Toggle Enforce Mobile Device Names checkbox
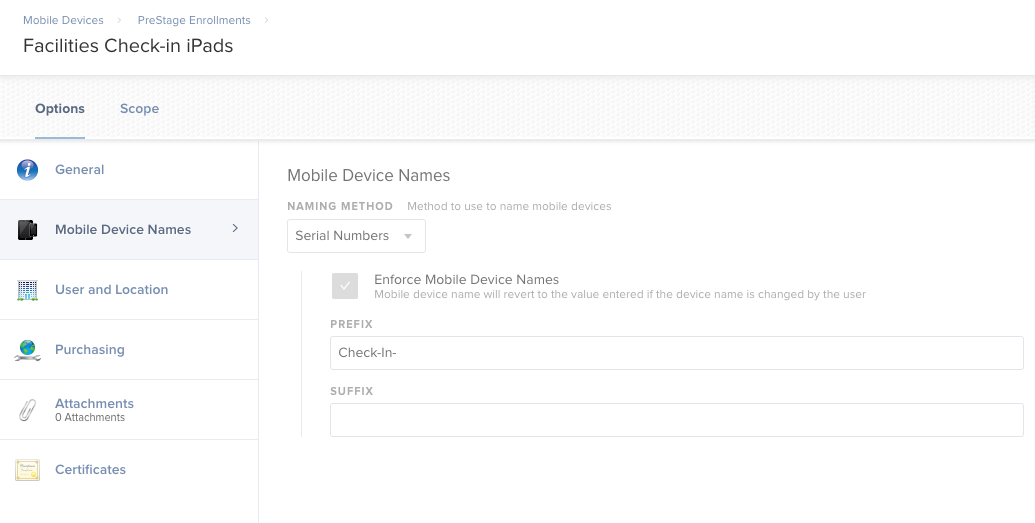Image resolution: width=1035 pixels, height=523 pixels. (x=345, y=286)
